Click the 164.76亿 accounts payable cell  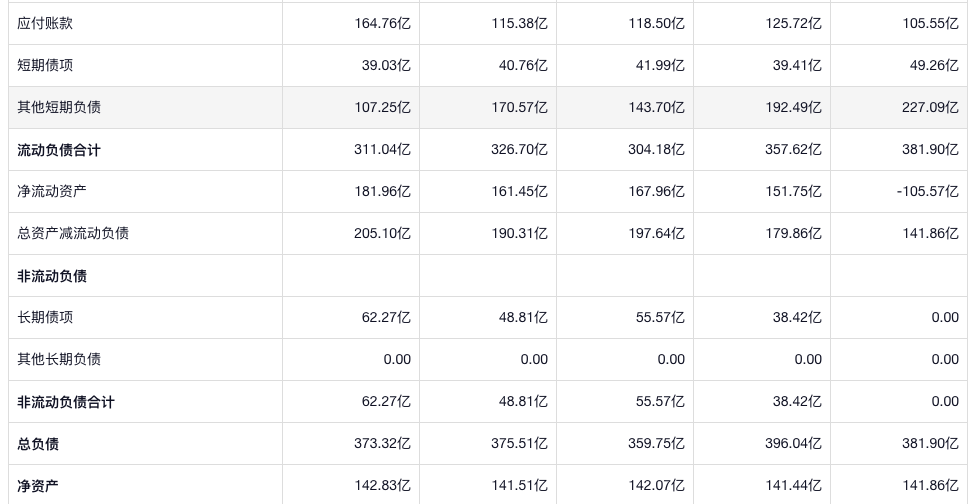(x=382, y=23)
